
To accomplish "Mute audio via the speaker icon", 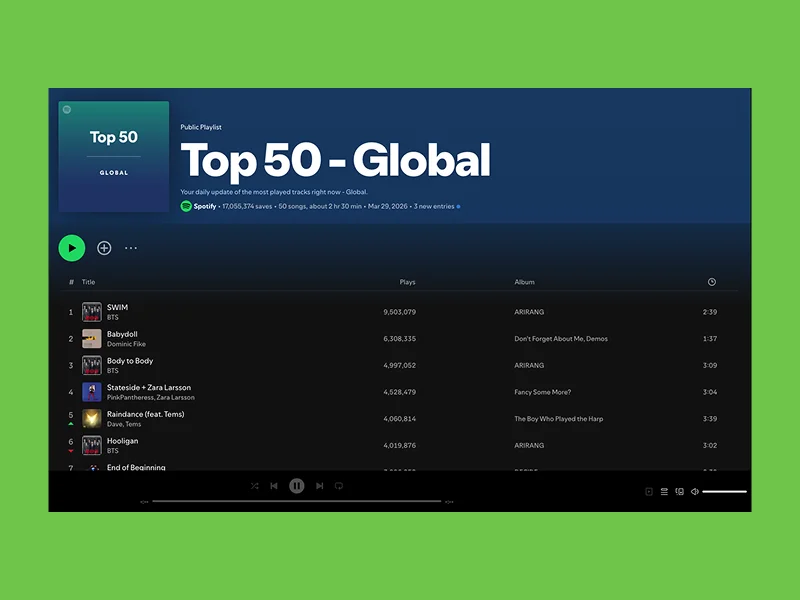I will (695, 491).
